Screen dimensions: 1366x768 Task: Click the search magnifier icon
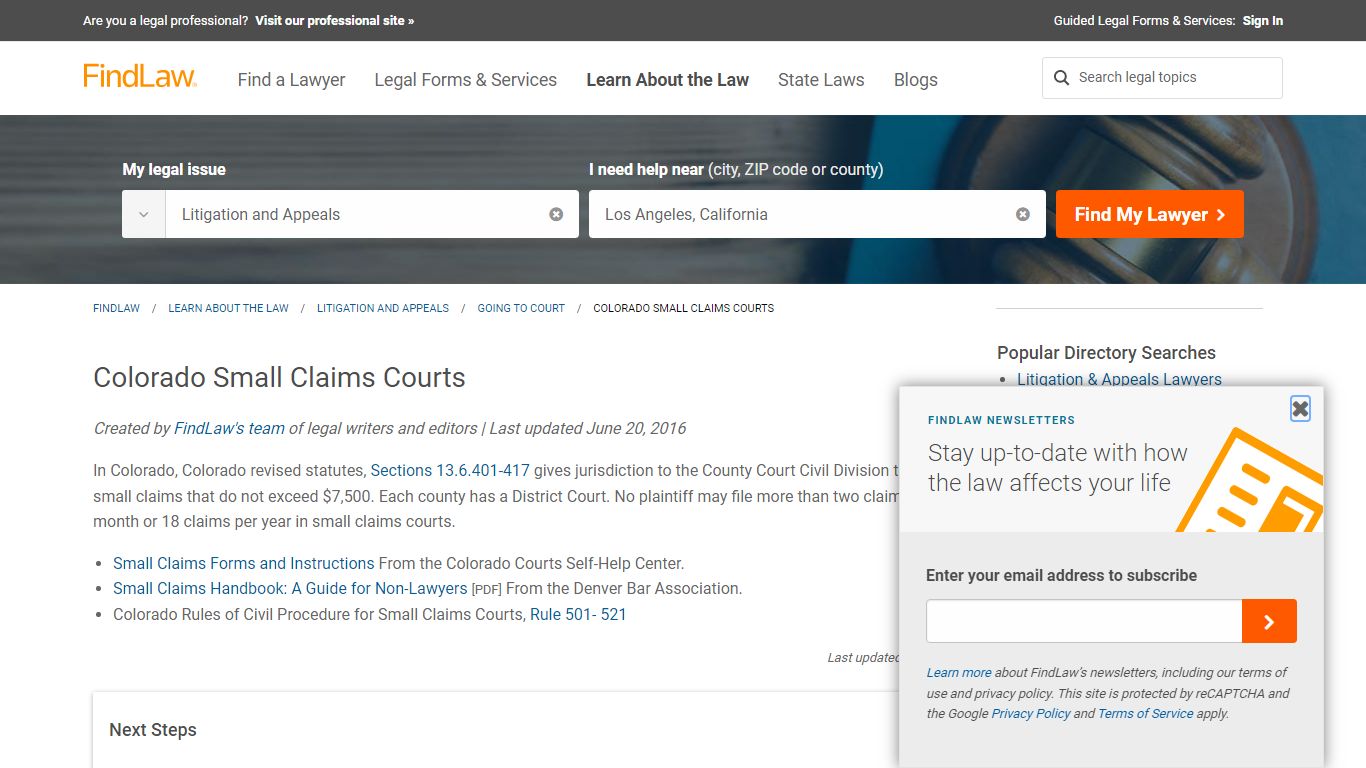click(1061, 78)
